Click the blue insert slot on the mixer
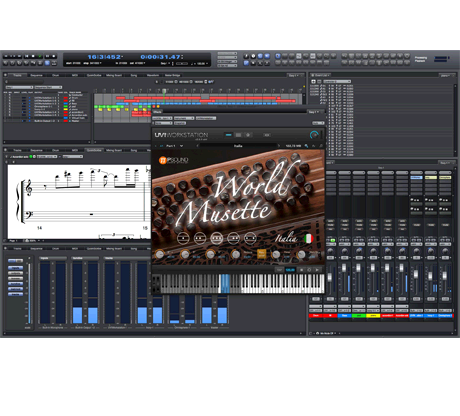Screen dimensions: 460x416 pos(416,178)
